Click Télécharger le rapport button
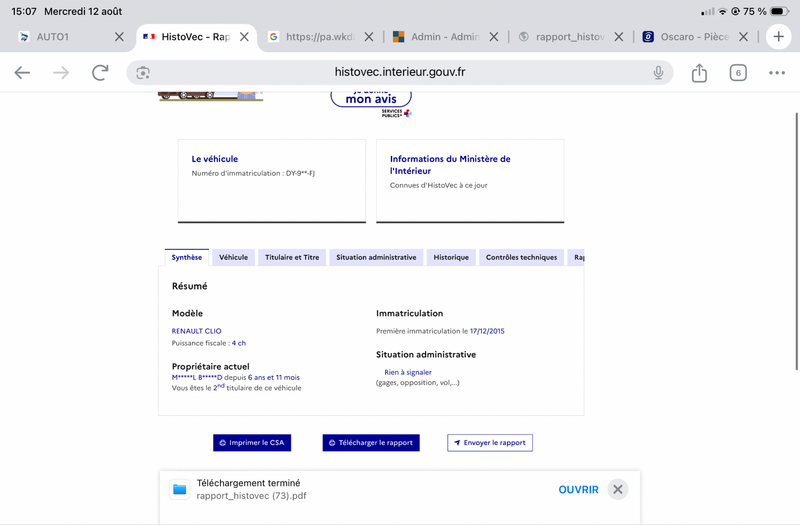 [x=371, y=443]
